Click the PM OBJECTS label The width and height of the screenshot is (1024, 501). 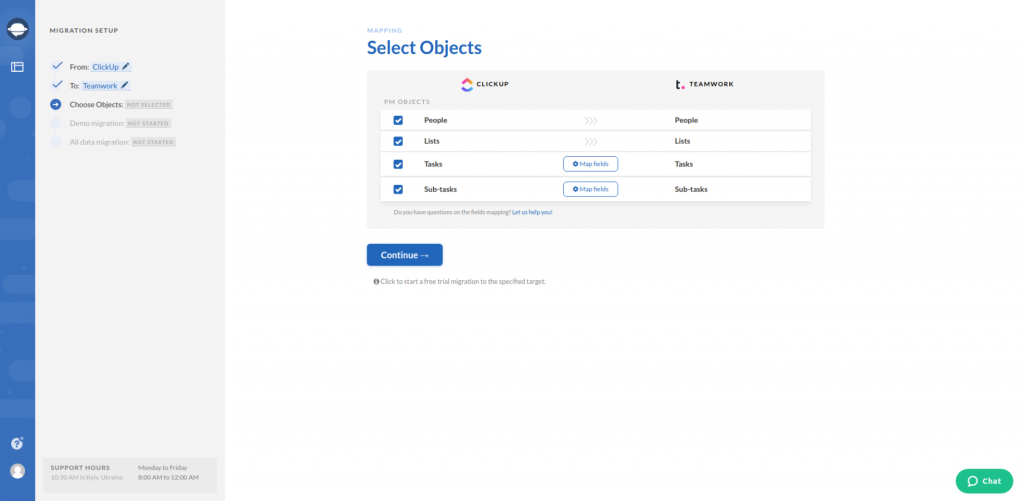coord(407,102)
